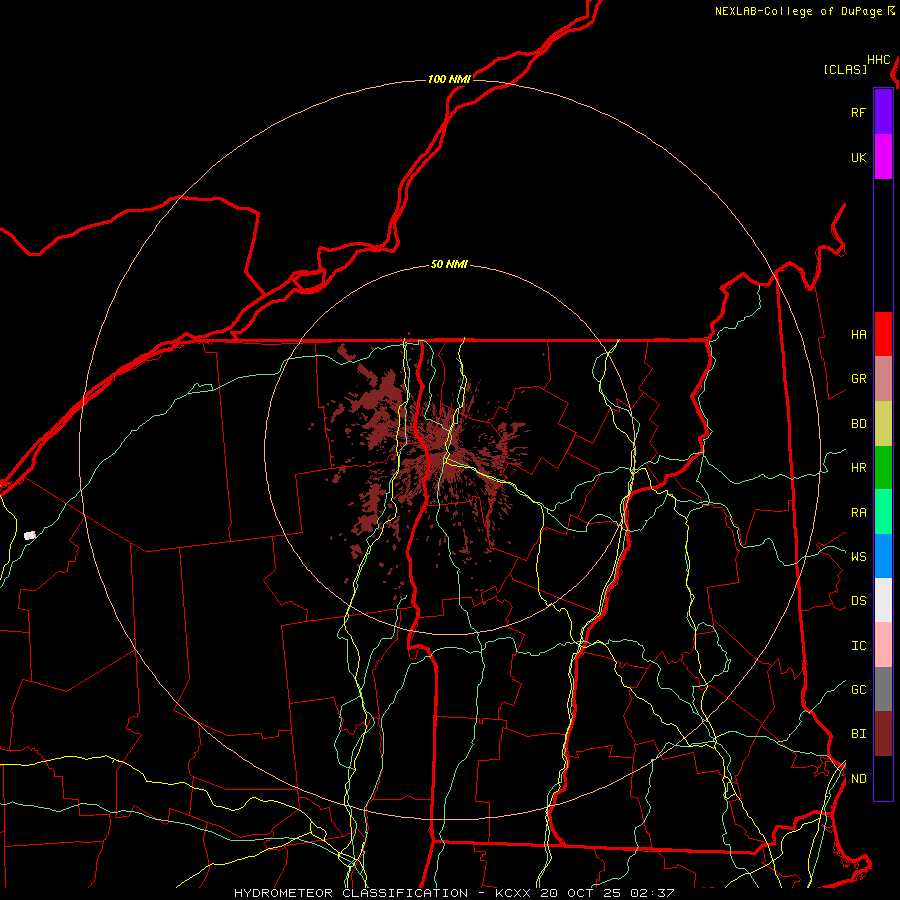Select the BI brown legend swatch
The height and width of the screenshot is (900, 900).
coord(883,734)
